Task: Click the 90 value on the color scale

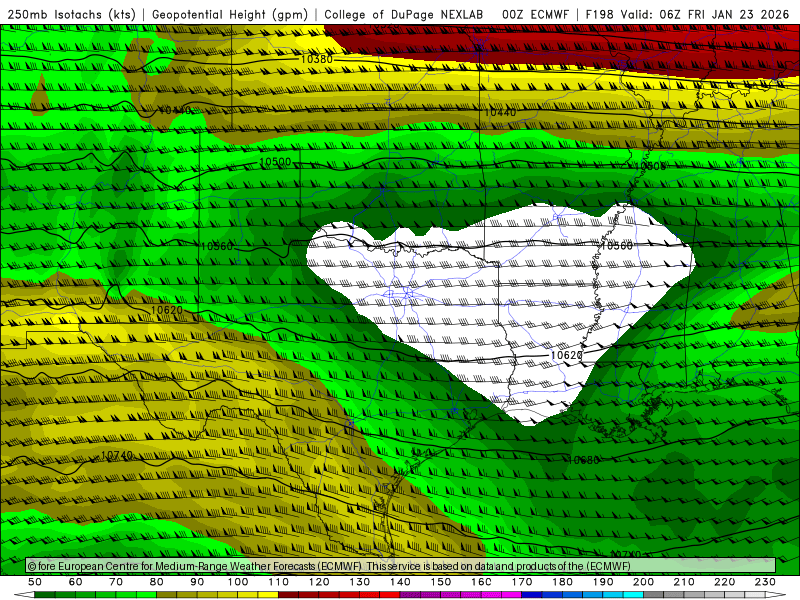Action: pyautogui.click(x=197, y=582)
